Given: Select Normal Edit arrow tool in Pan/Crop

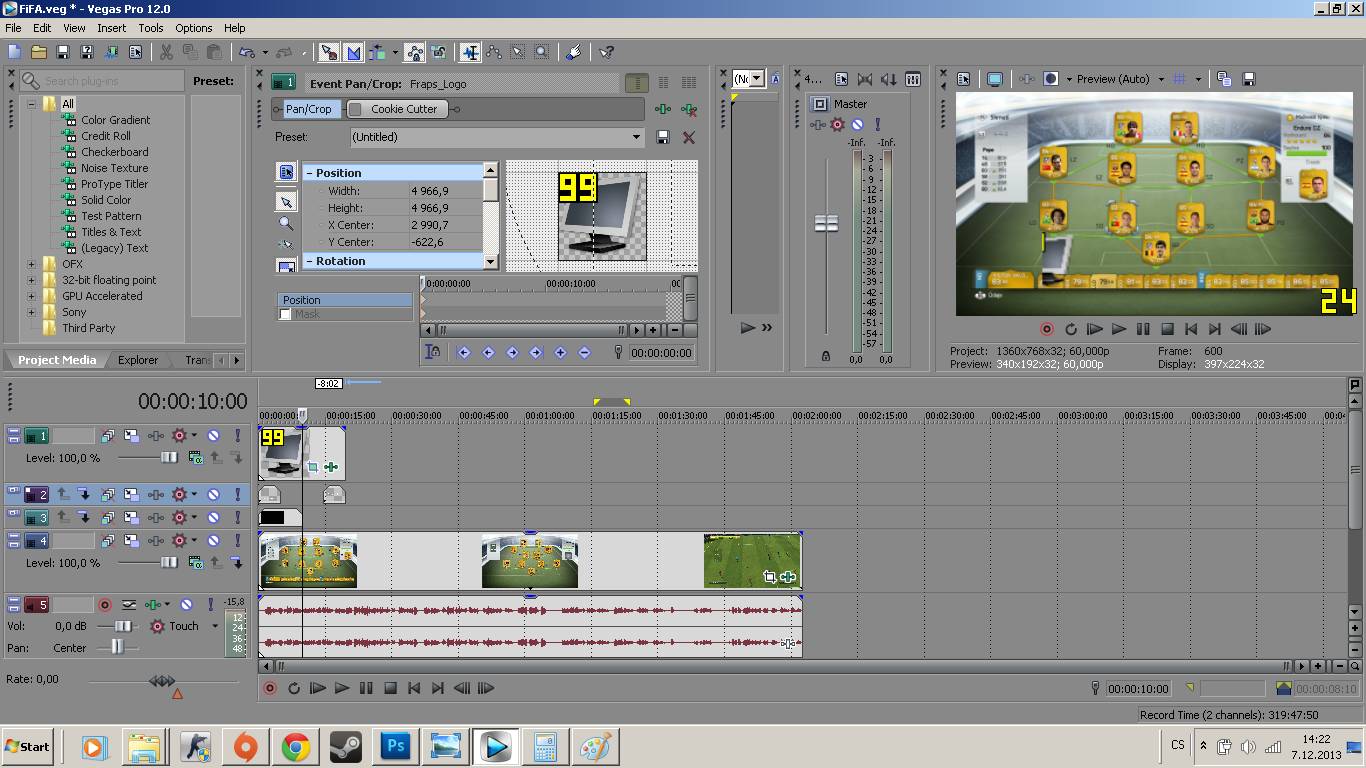Looking at the screenshot, I should (x=286, y=202).
